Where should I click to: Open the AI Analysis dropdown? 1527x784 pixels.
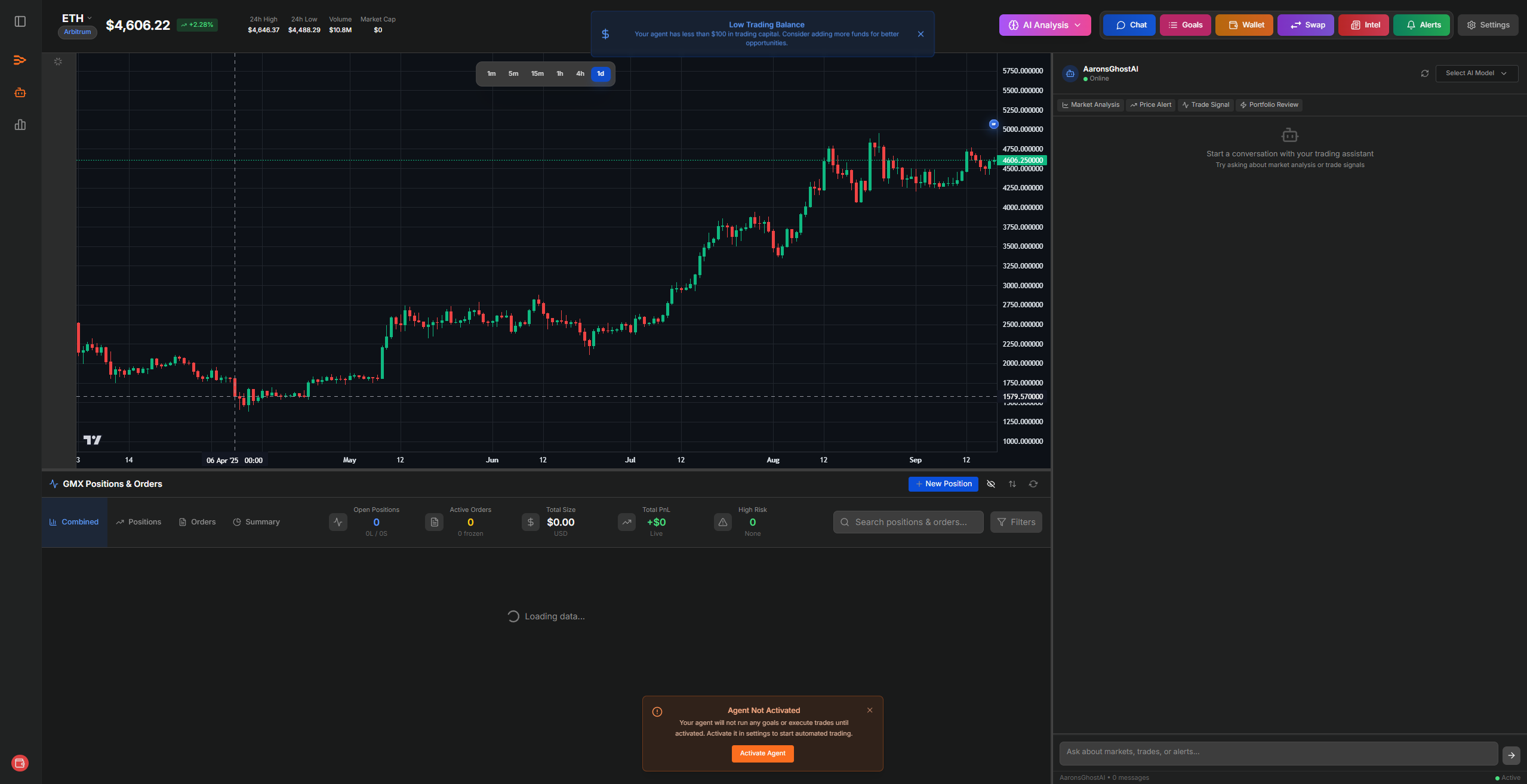pyautogui.click(x=1045, y=25)
